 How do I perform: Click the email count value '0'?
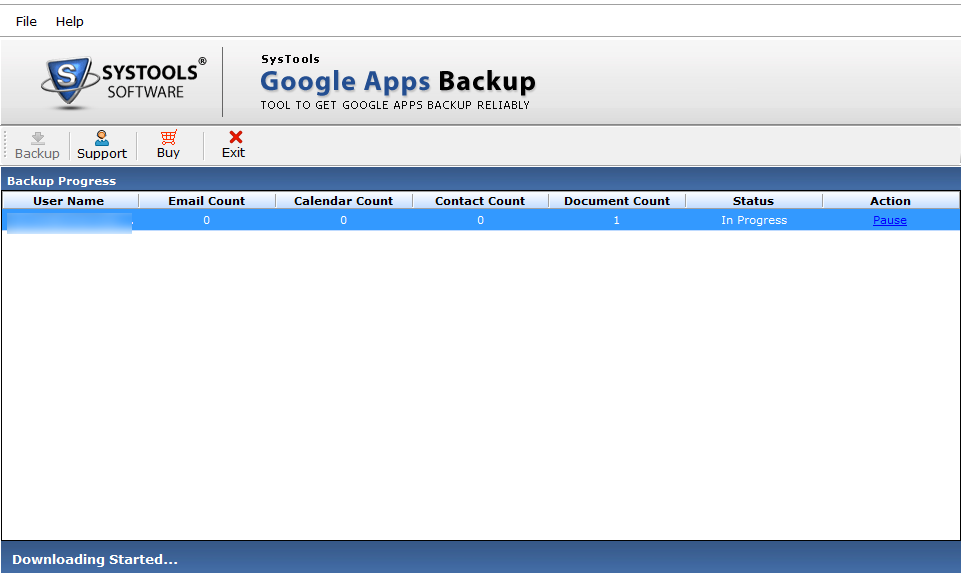click(207, 220)
